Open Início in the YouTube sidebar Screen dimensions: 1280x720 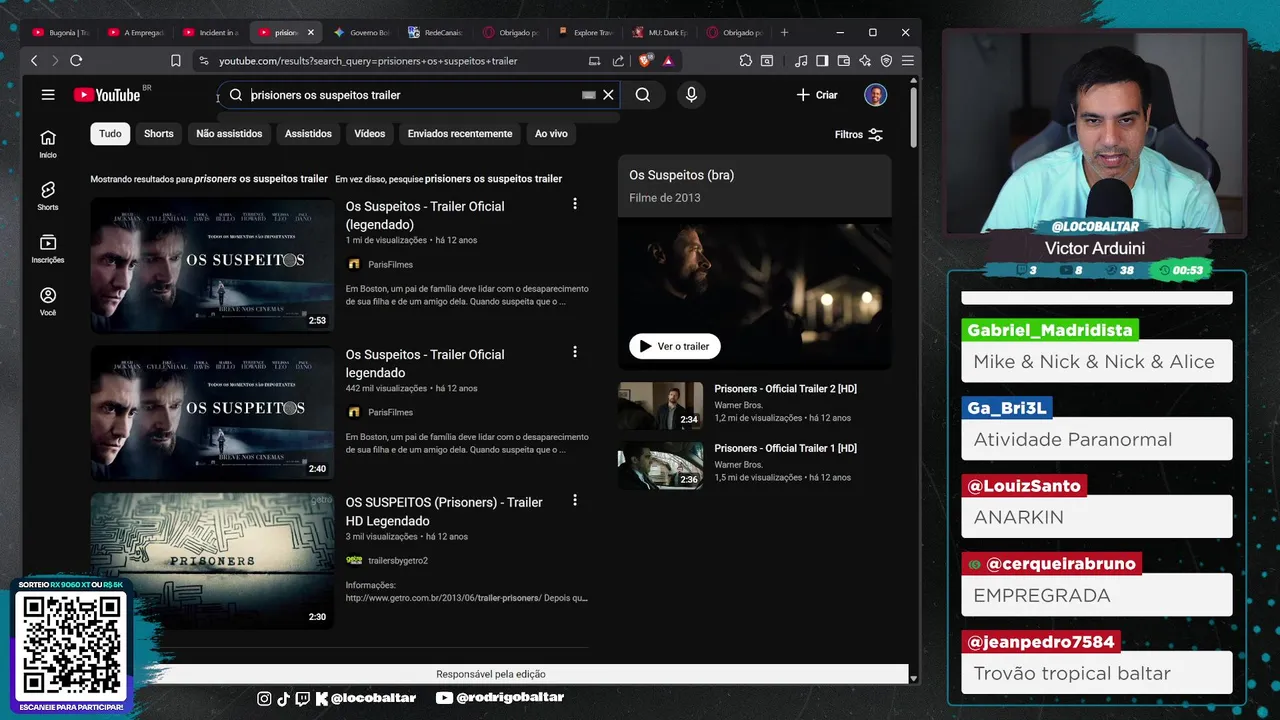[x=48, y=144]
